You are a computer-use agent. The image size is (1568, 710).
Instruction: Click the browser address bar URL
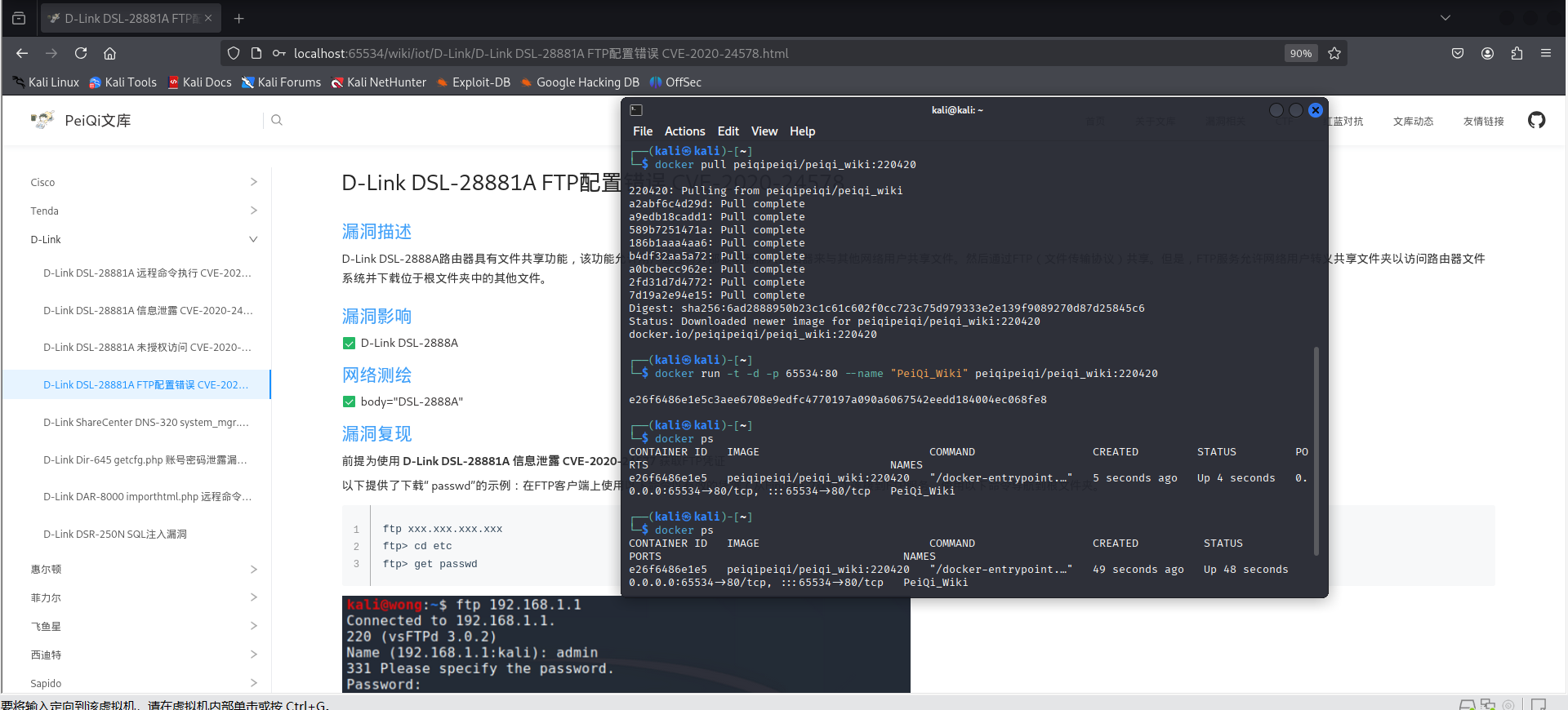point(541,53)
